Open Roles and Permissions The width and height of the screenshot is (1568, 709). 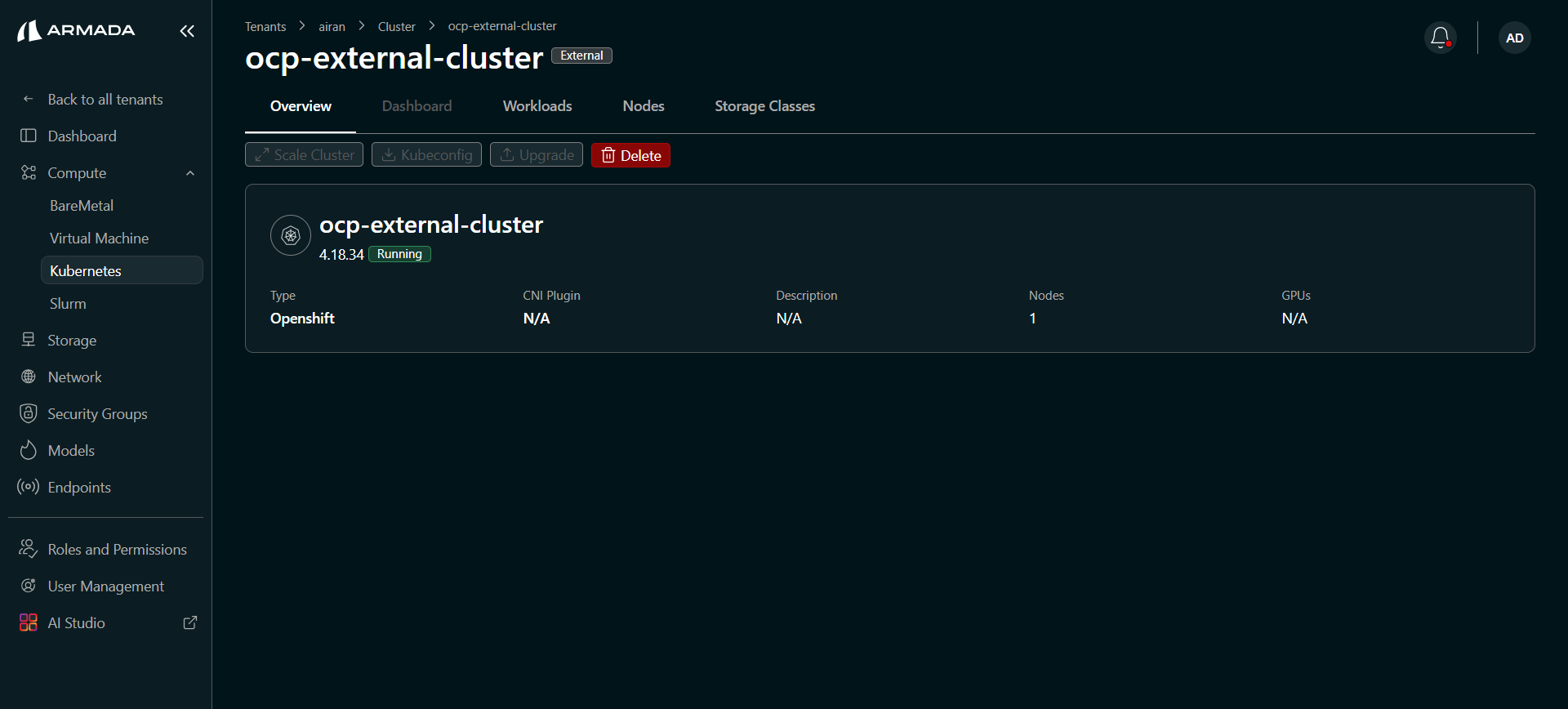click(x=118, y=549)
